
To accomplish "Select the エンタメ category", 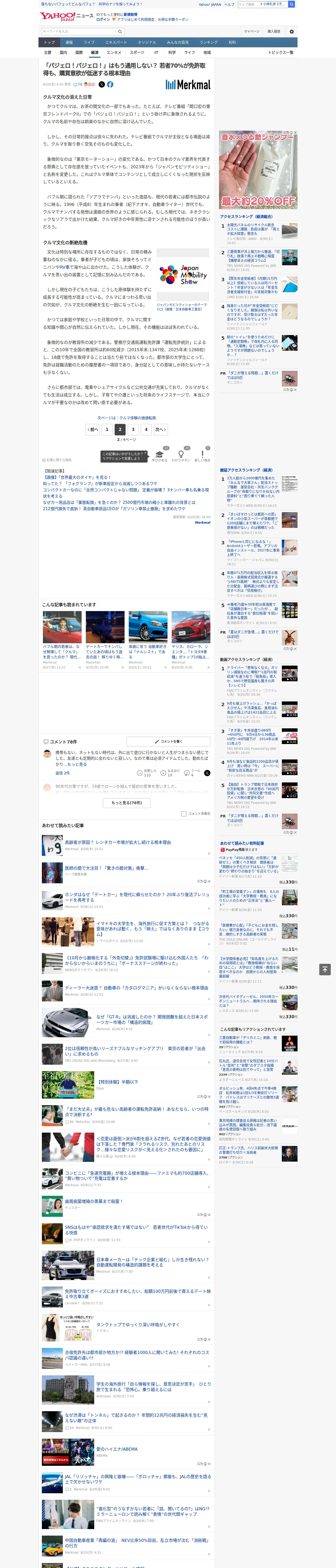I will pos(114,52).
